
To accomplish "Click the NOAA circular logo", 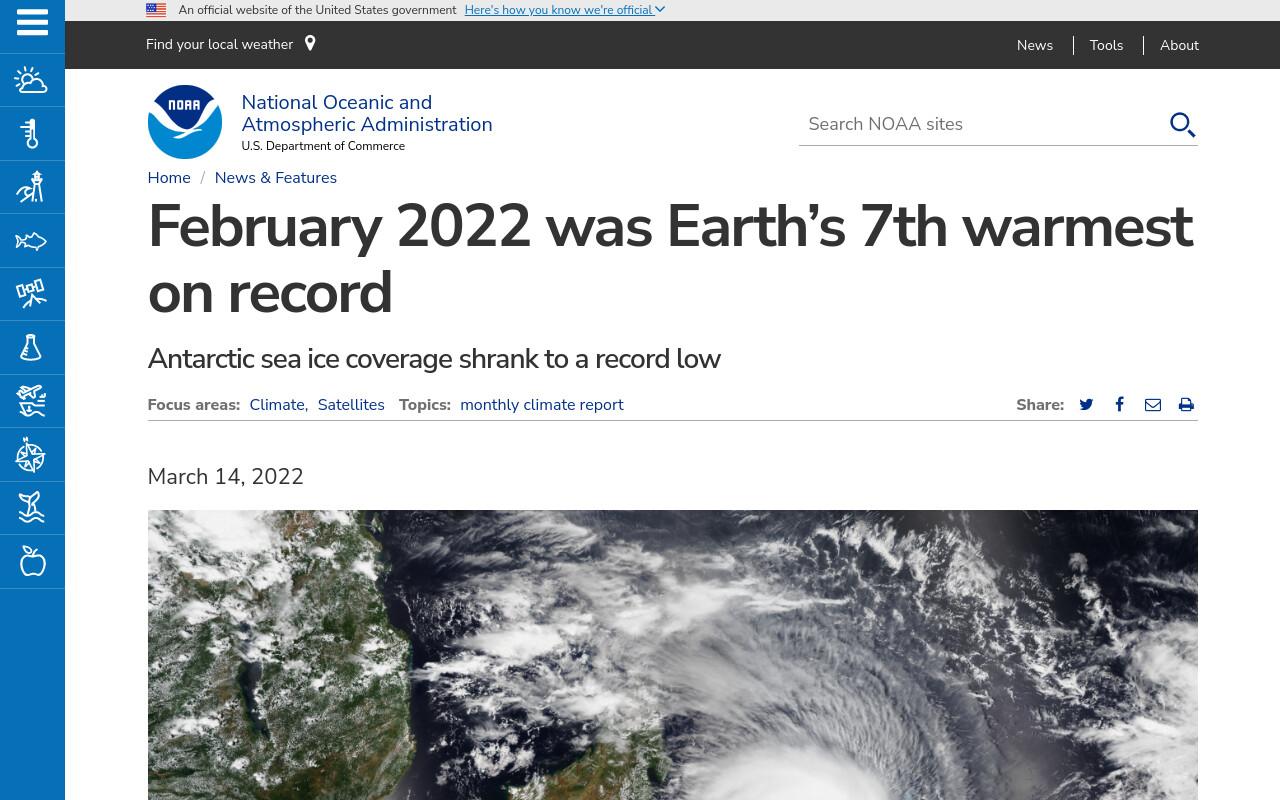I will [185, 122].
